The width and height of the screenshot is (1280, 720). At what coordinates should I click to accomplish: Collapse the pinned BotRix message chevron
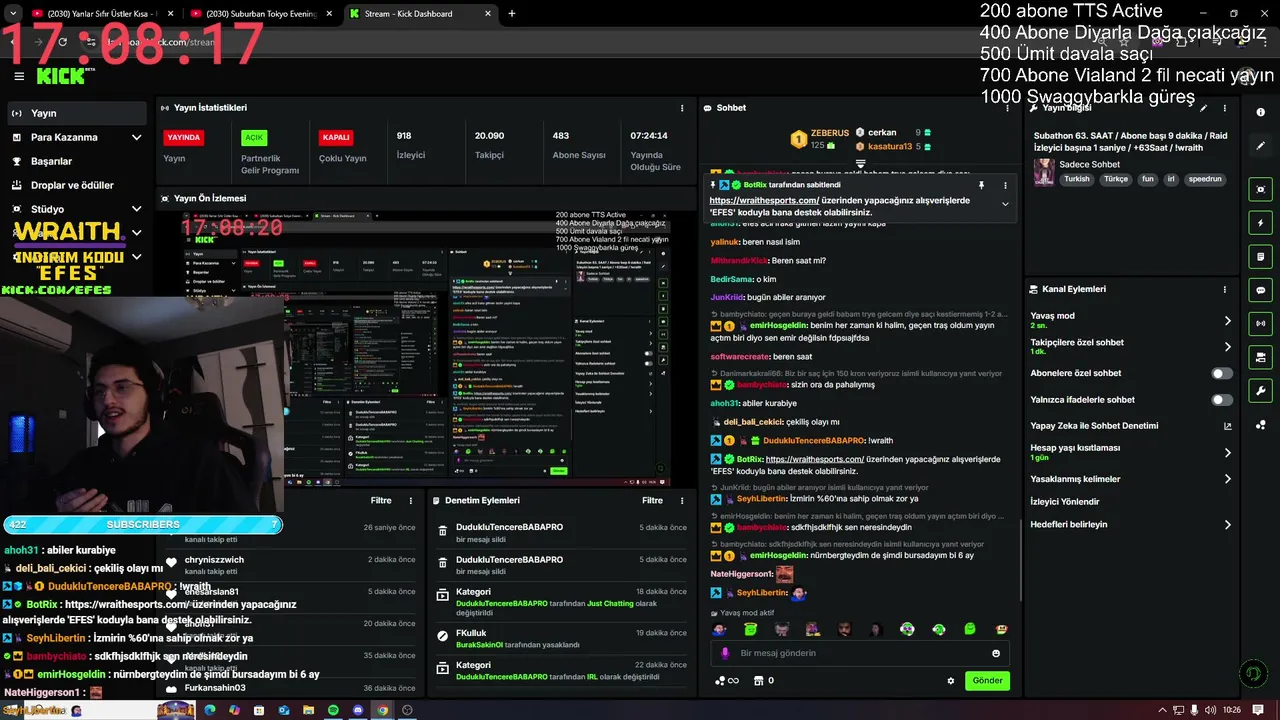tap(1005, 204)
